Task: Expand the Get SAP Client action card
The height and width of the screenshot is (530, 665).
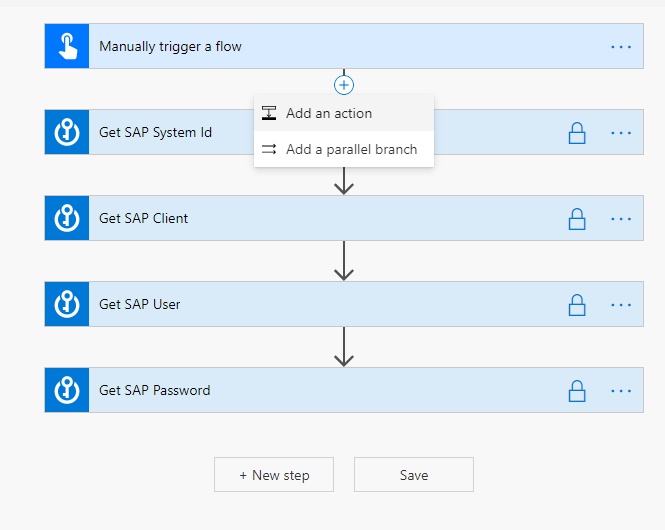Action: click(344, 218)
